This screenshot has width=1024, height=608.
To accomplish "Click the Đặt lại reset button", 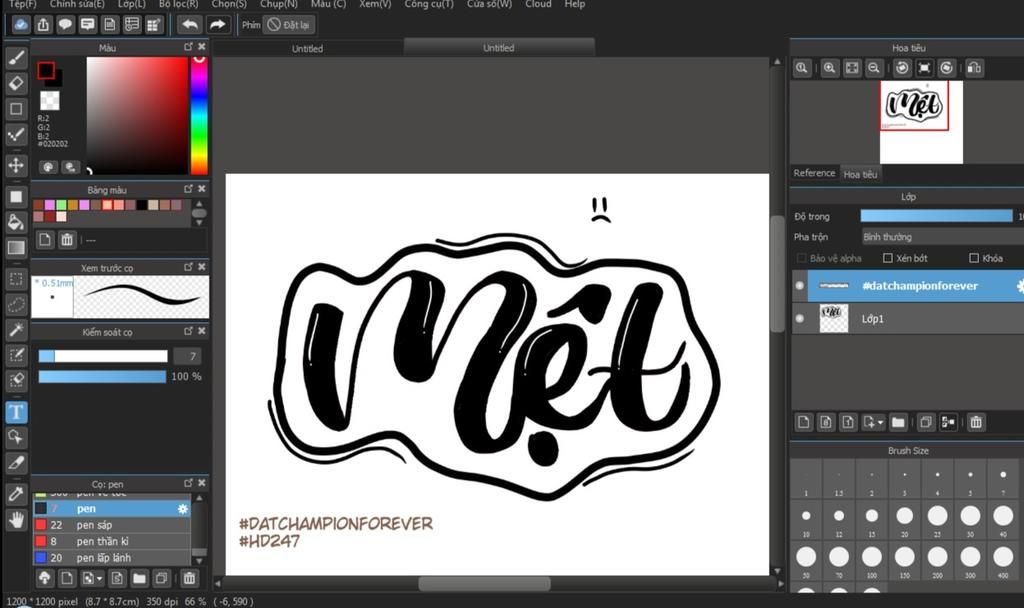I will click(289, 25).
